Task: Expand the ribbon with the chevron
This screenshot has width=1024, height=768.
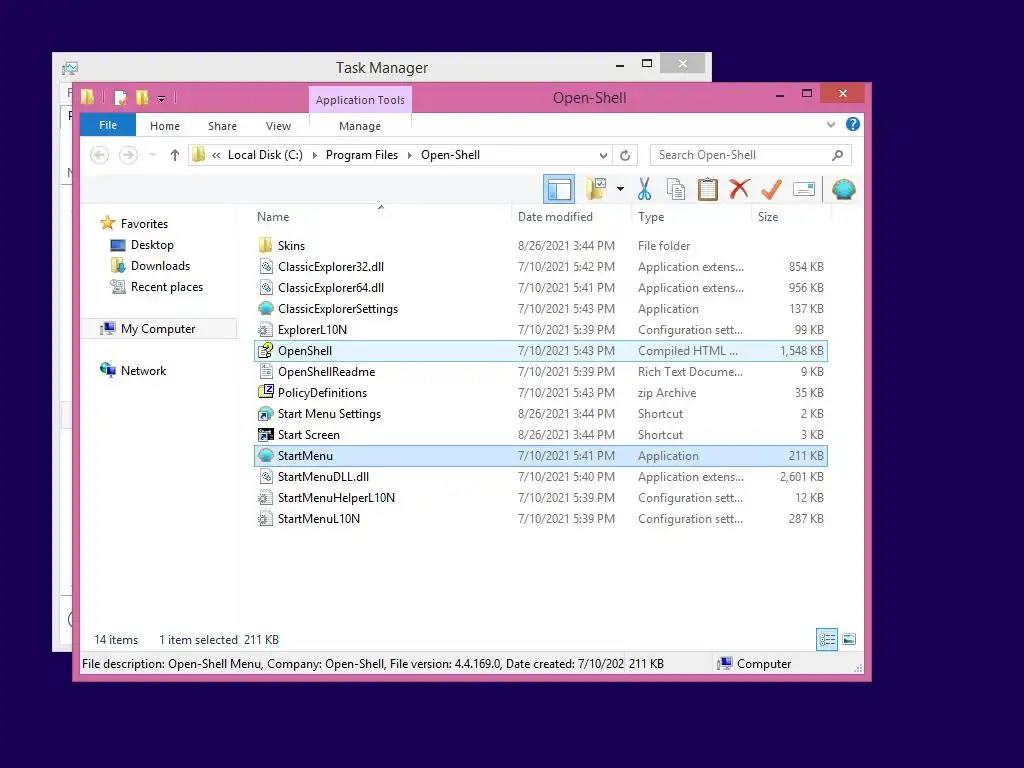Action: coord(831,124)
